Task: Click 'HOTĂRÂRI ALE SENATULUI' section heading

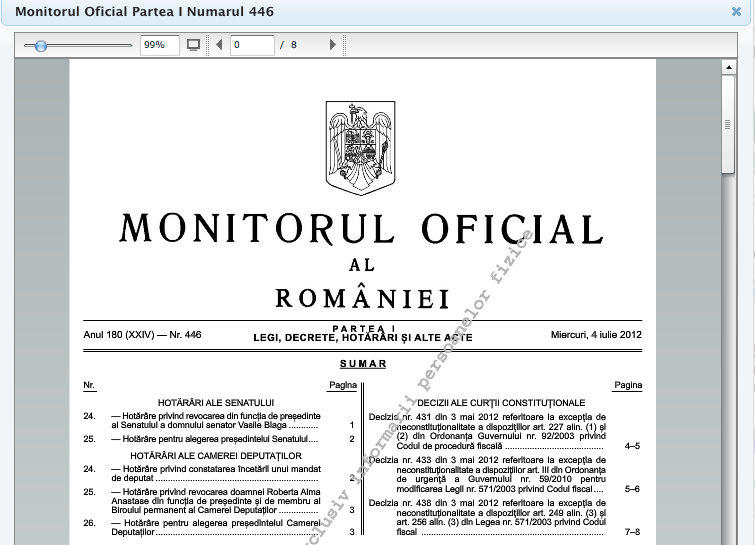Action: [216, 402]
